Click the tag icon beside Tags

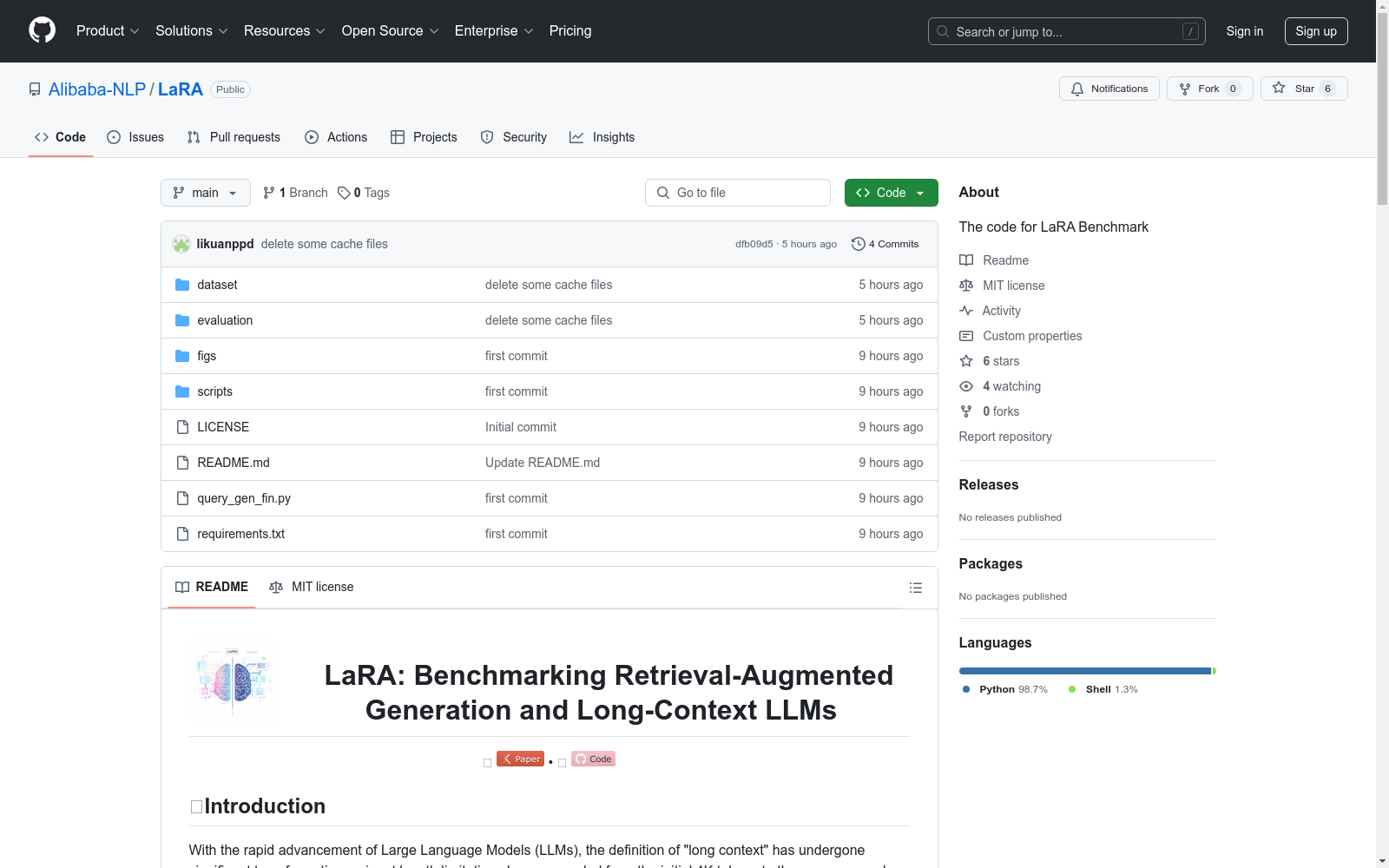click(x=344, y=193)
